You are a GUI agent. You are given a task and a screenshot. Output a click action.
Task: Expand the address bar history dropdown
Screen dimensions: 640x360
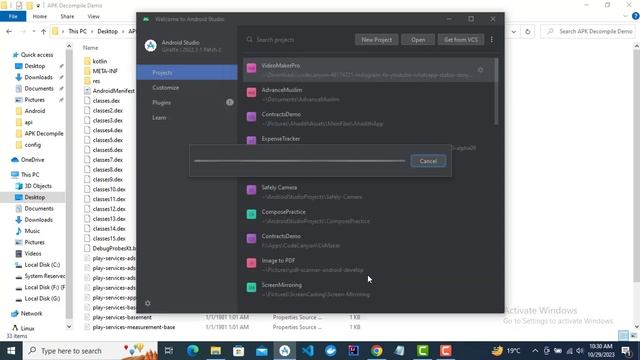[514, 31]
